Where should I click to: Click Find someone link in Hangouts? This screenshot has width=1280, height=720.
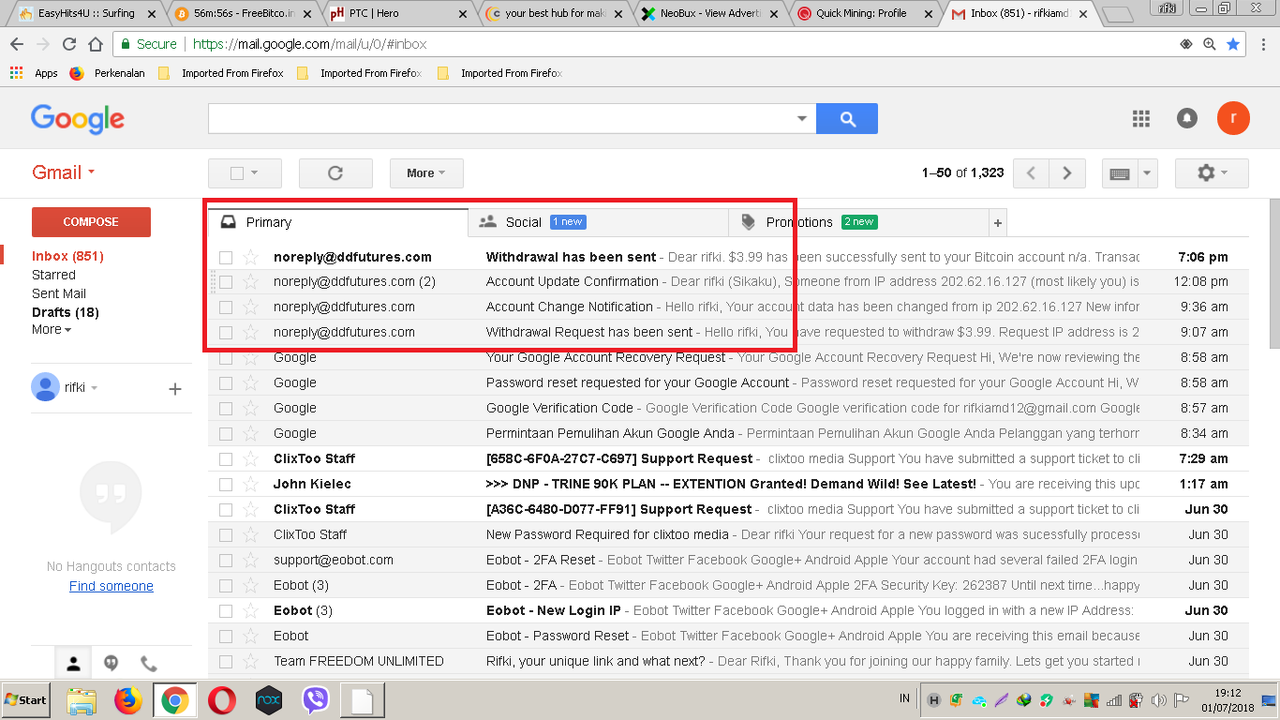click(111, 586)
